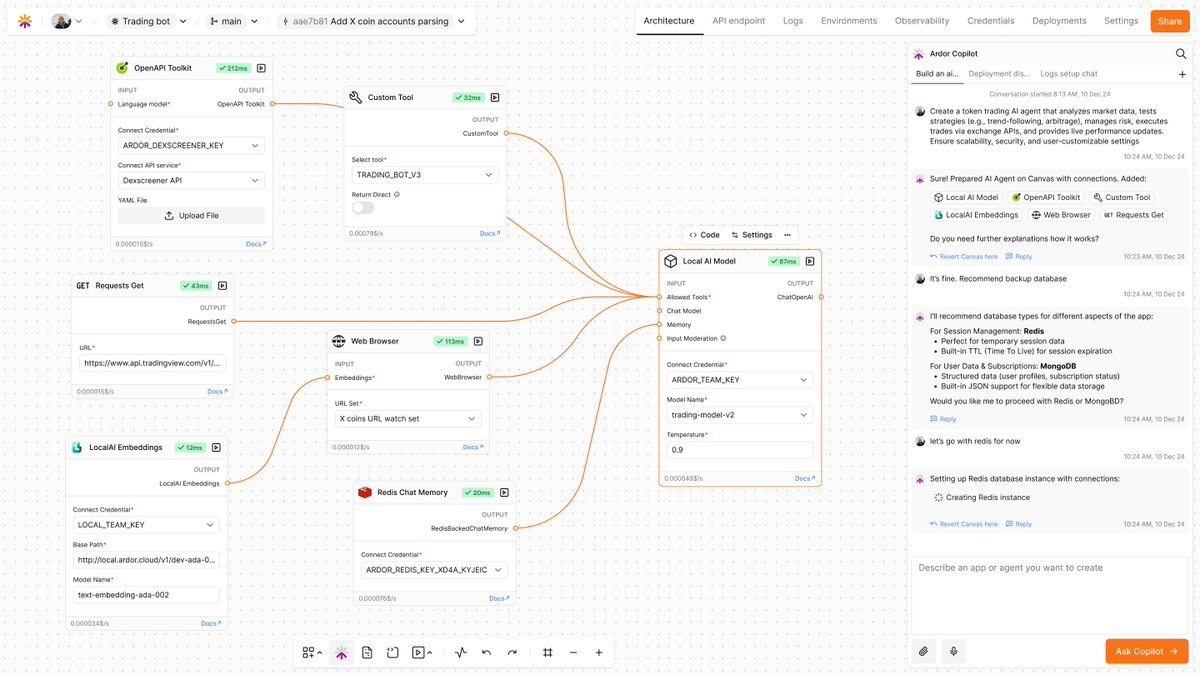The width and height of the screenshot is (1200, 675).
Task: Run the Web Browser node
Action: coord(478,341)
